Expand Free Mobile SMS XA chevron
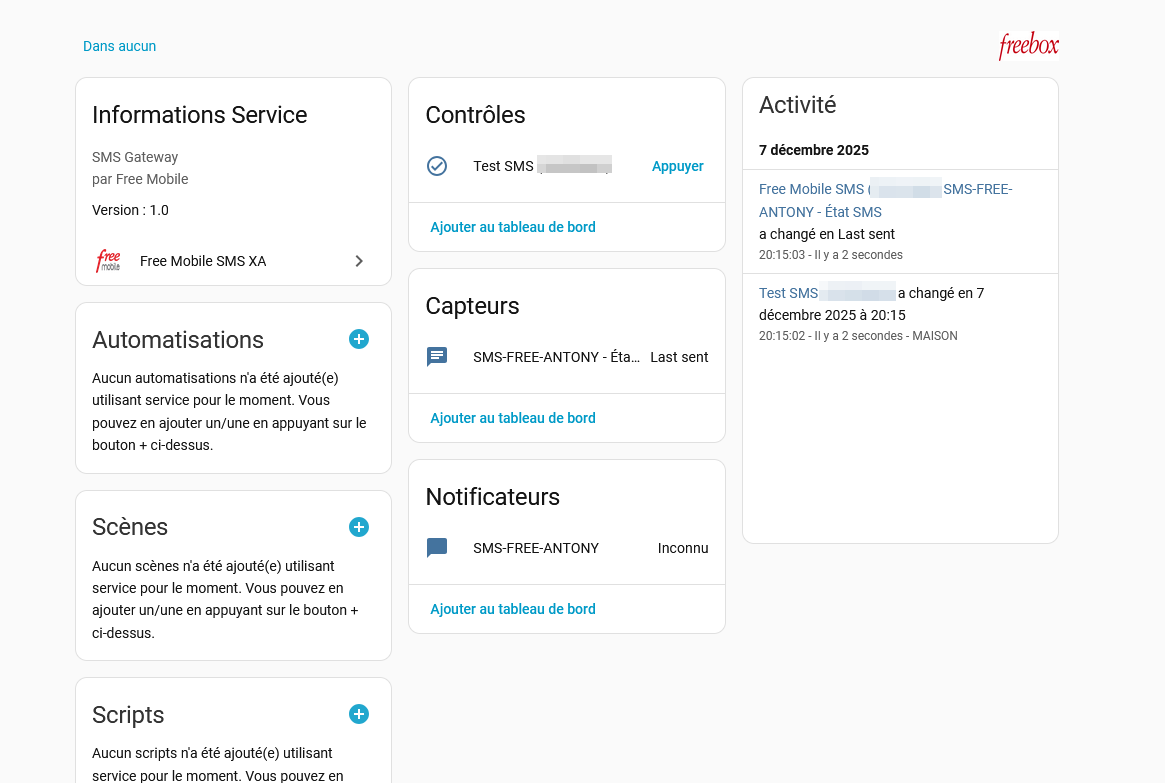The image size is (1165, 783). 359,261
